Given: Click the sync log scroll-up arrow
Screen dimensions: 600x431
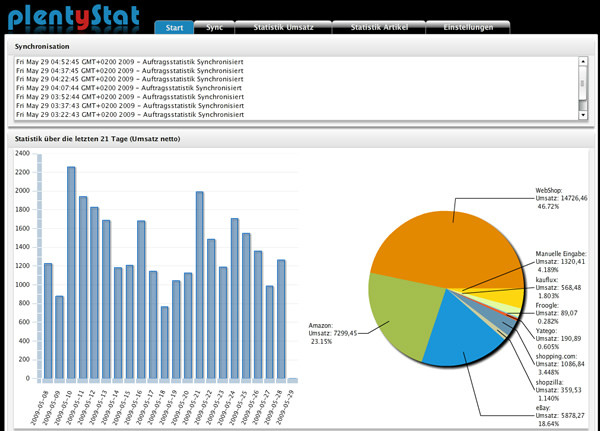Looking at the screenshot, I should pyautogui.click(x=583, y=61).
